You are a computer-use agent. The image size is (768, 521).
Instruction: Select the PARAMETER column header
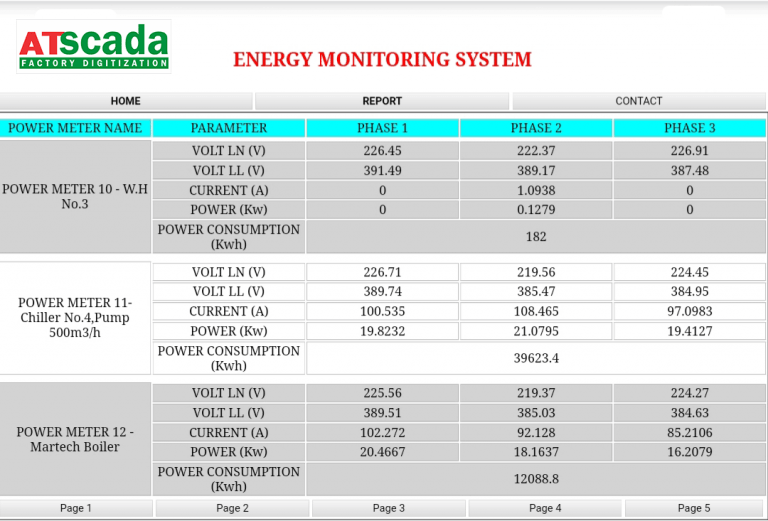point(229,128)
